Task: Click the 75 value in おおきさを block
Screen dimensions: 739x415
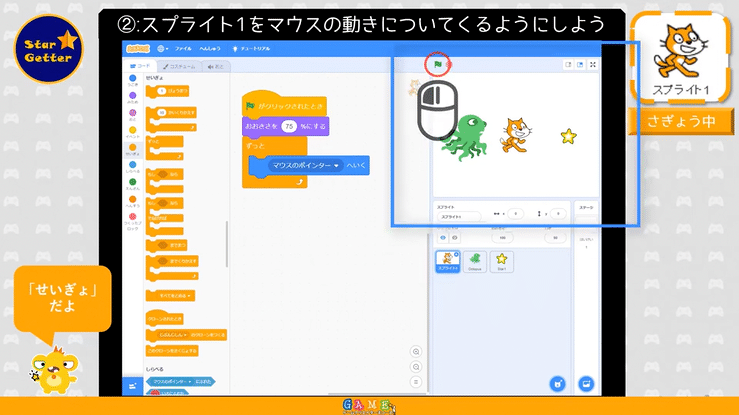Action: point(289,126)
